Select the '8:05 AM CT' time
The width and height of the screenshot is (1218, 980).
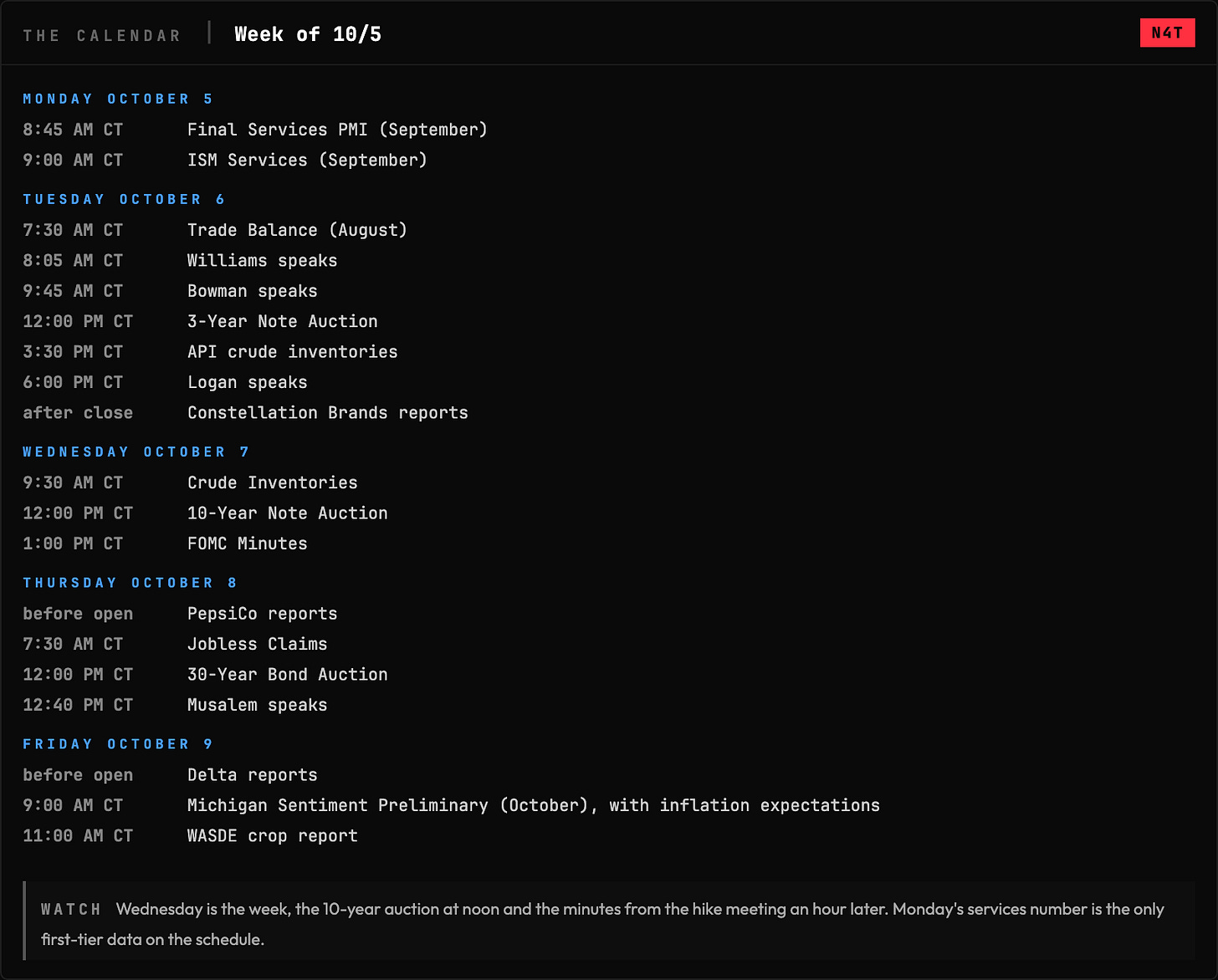point(73,261)
